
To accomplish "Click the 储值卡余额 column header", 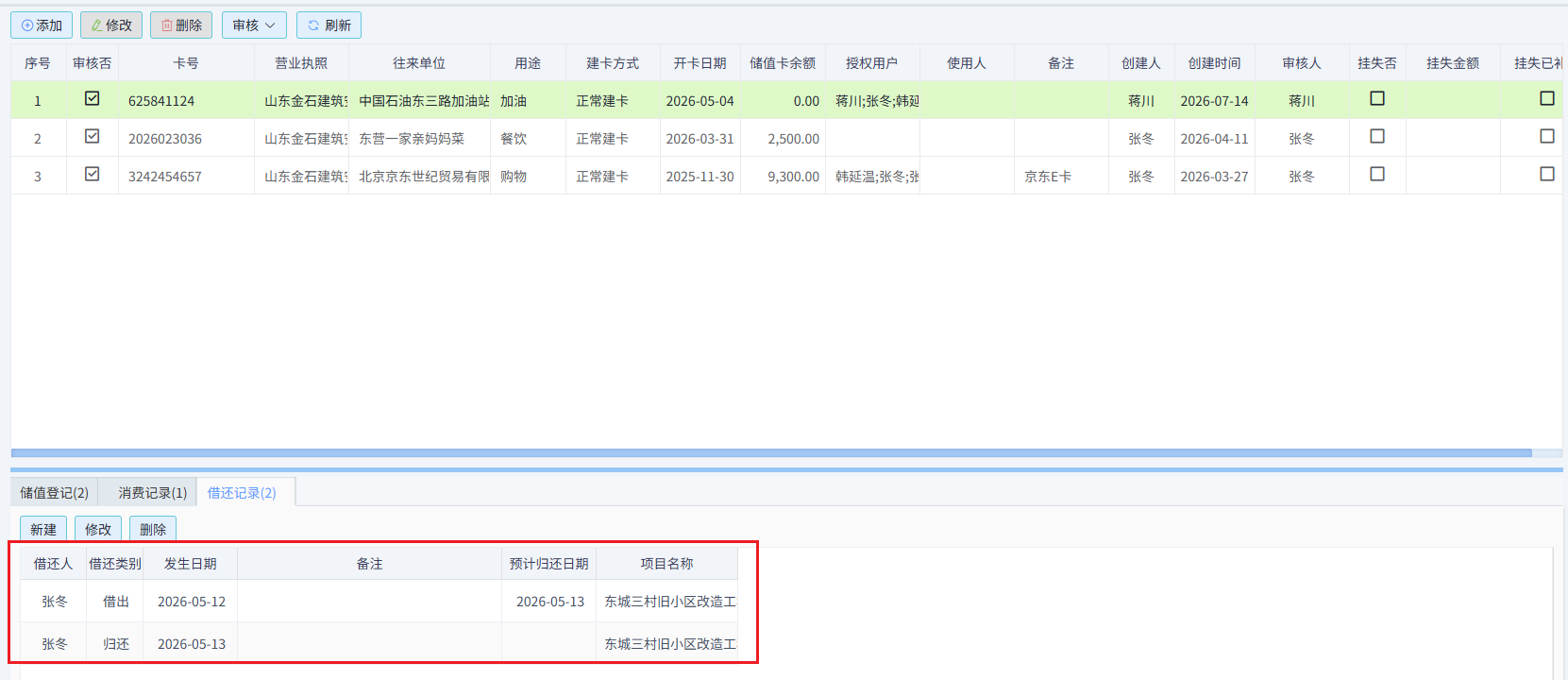I will click(x=783, y=63).
